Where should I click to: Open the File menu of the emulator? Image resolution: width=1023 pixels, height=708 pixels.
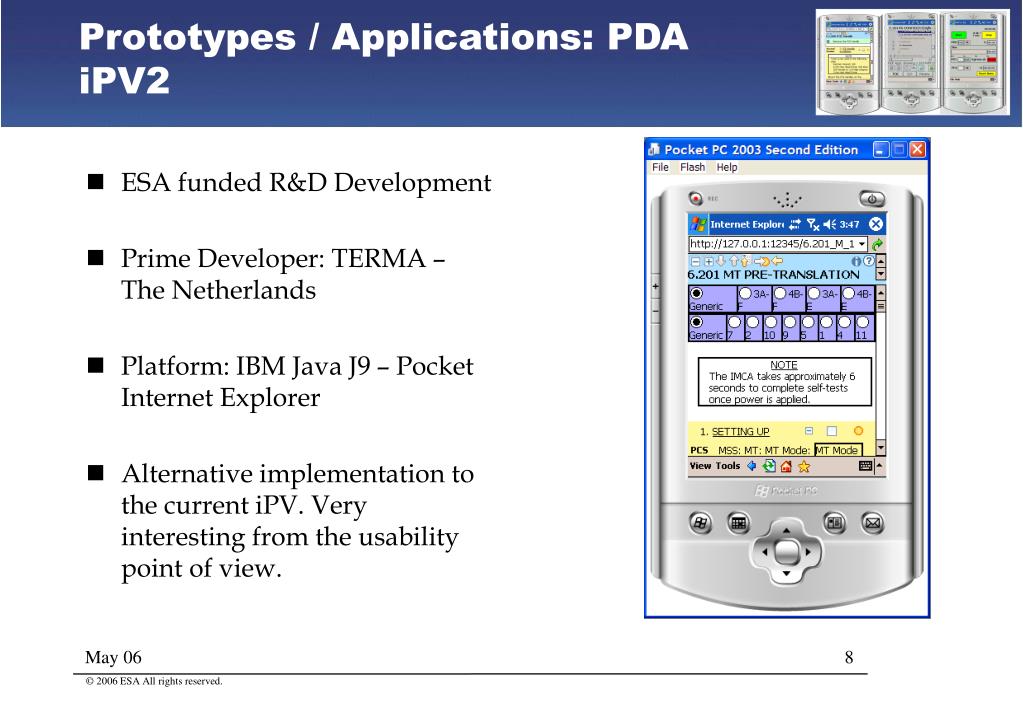point(660,167)
